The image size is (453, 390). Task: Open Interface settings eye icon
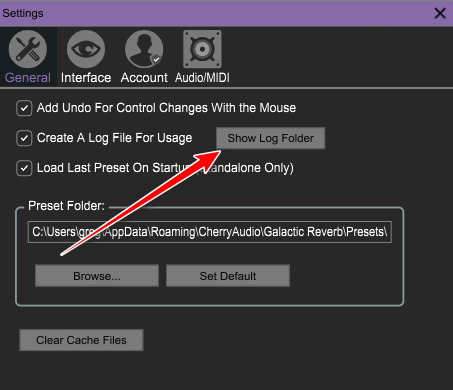point(86,49)
